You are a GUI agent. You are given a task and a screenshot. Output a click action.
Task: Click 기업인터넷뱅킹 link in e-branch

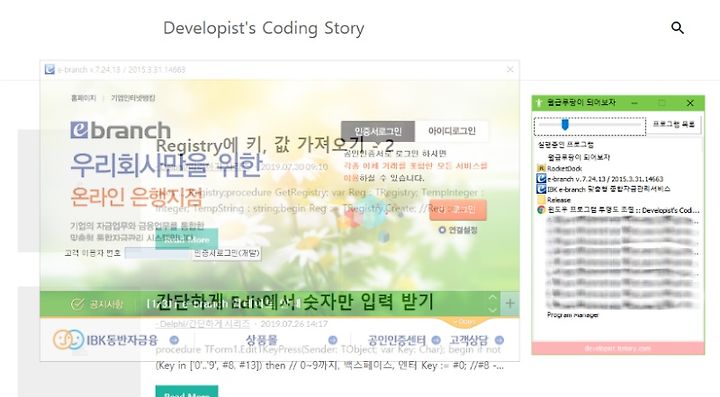[133, 98]
